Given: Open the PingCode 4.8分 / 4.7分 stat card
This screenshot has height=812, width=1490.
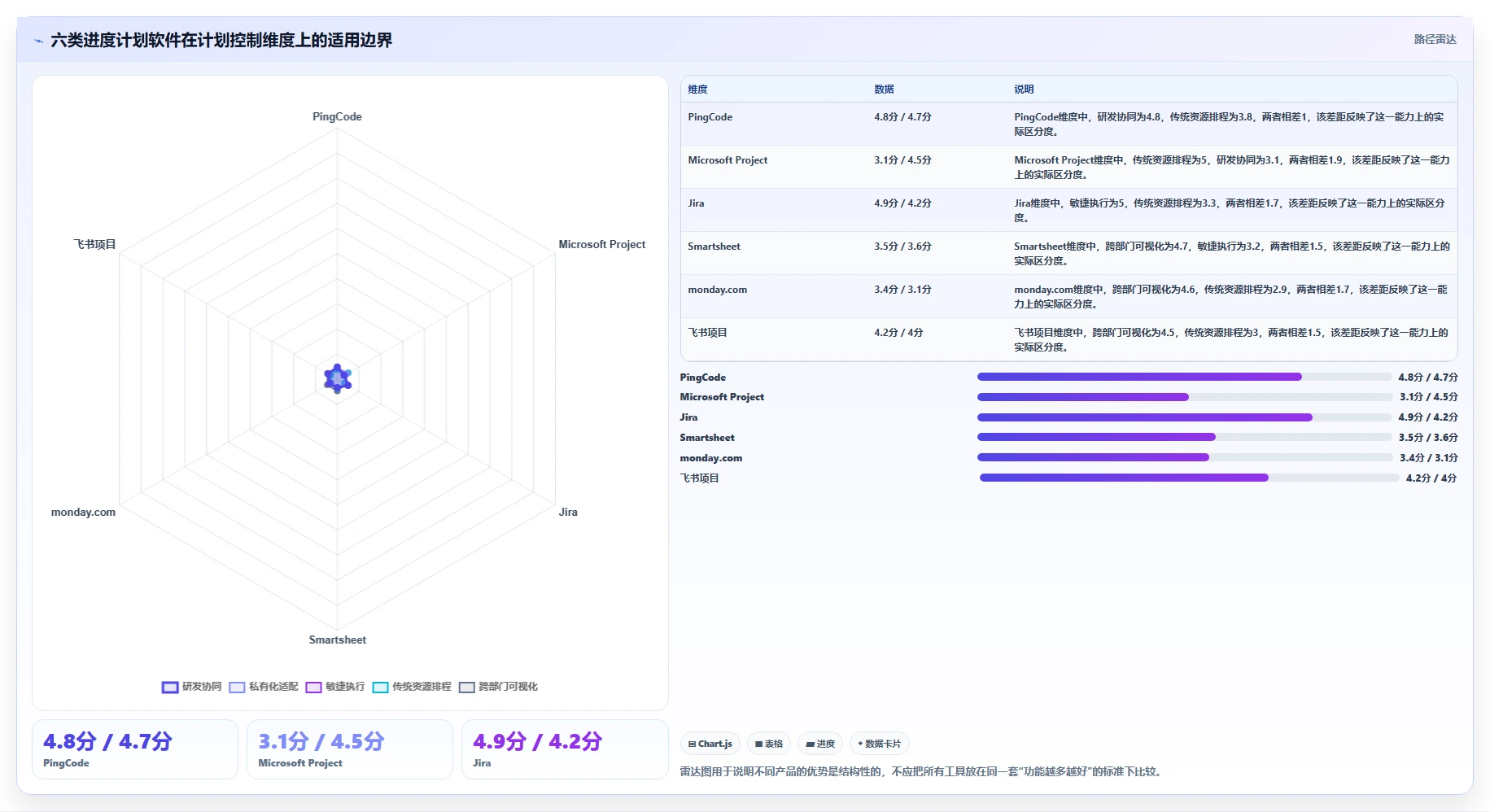Looking at the screenshot, I should [x=135, y=749].
